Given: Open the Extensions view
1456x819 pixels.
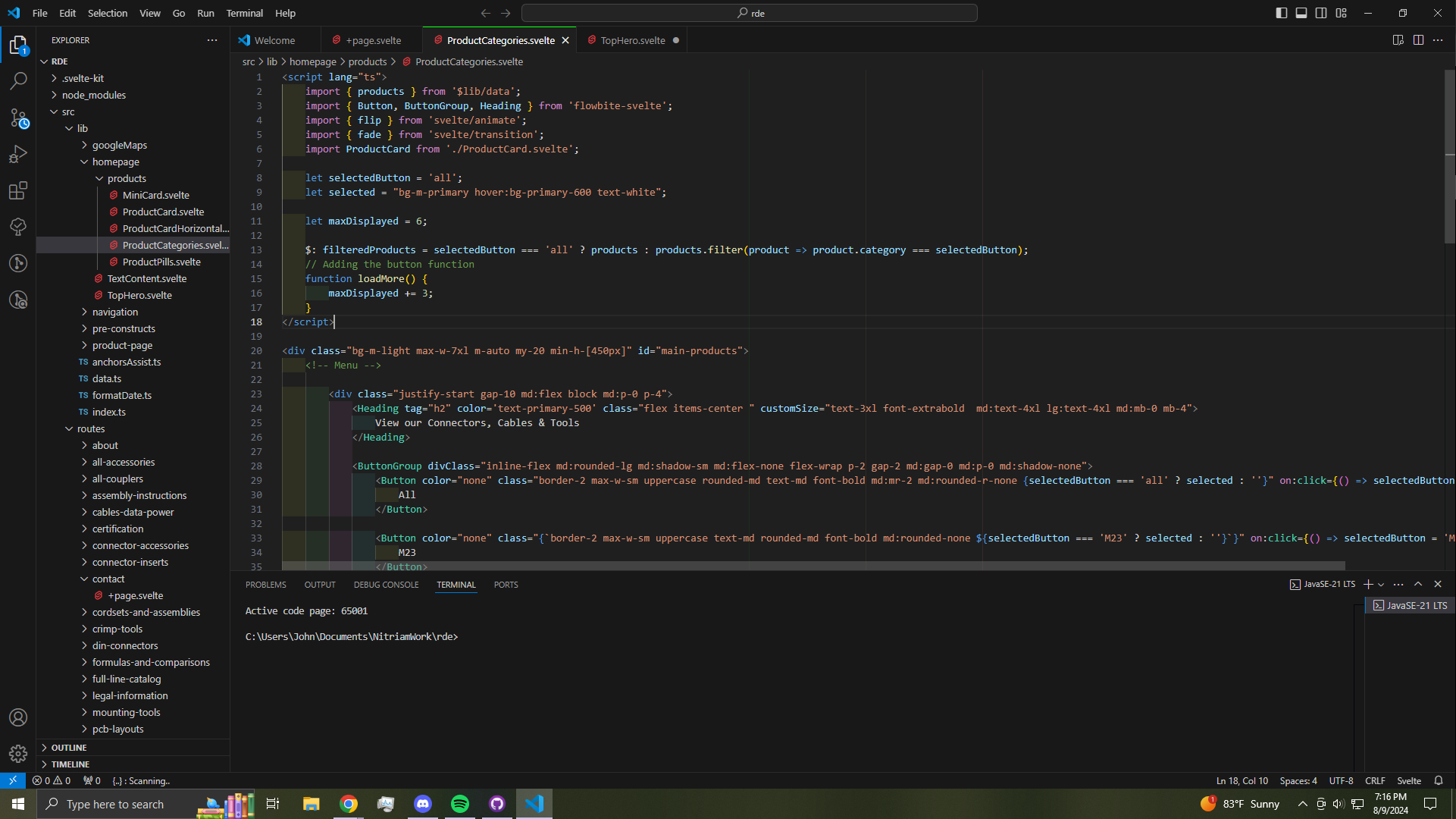Looking at the screenshot, I should tap(18, 190).
